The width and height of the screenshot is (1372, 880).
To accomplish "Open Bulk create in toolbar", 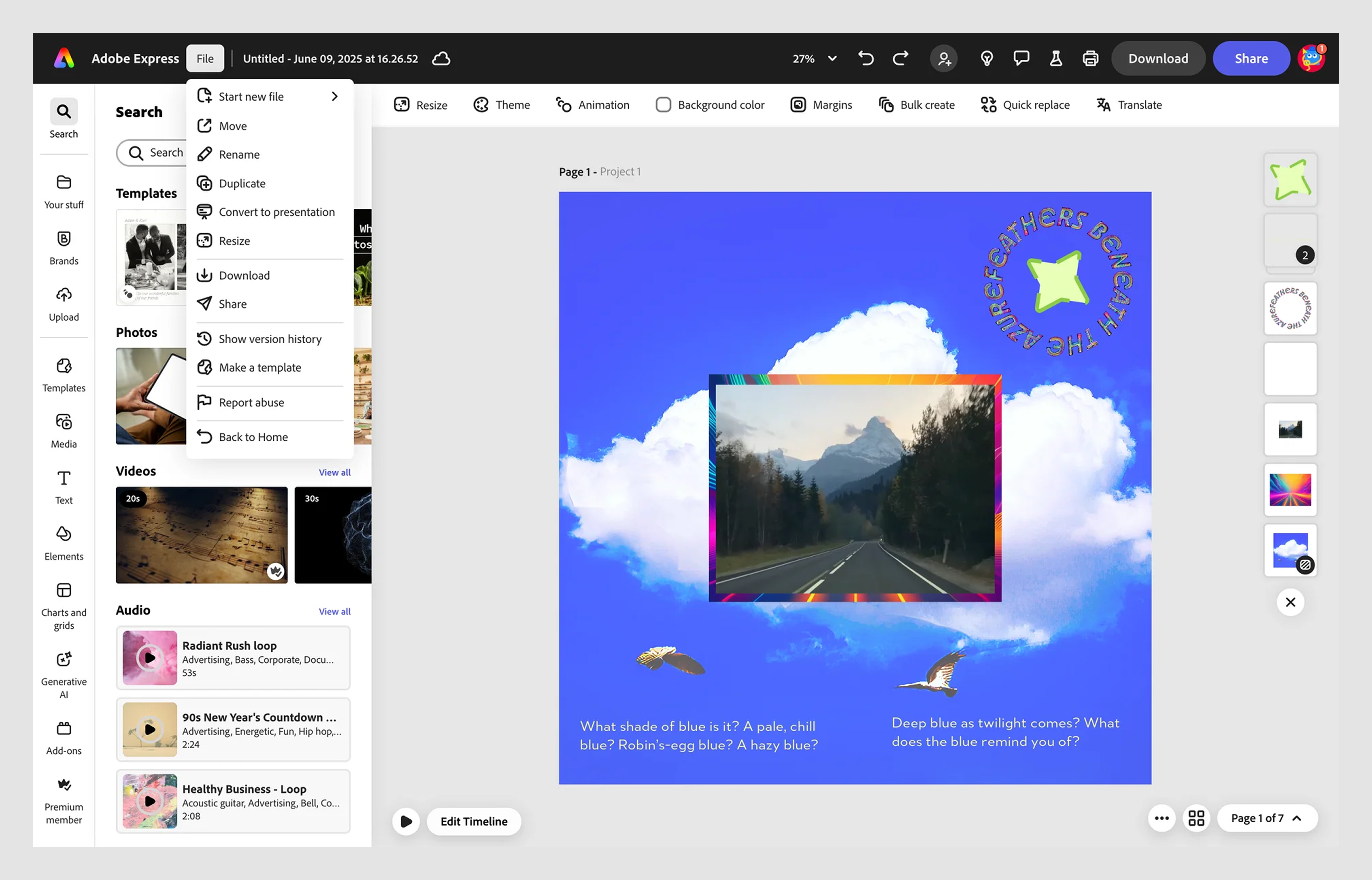I will coord(916,105).
